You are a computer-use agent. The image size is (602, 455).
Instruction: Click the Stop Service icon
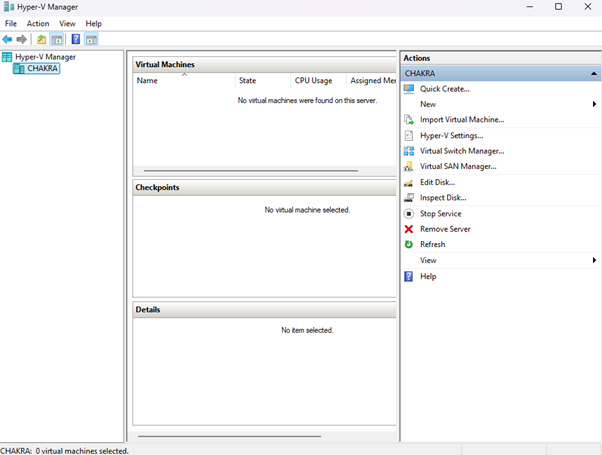[x=409, y=213]
